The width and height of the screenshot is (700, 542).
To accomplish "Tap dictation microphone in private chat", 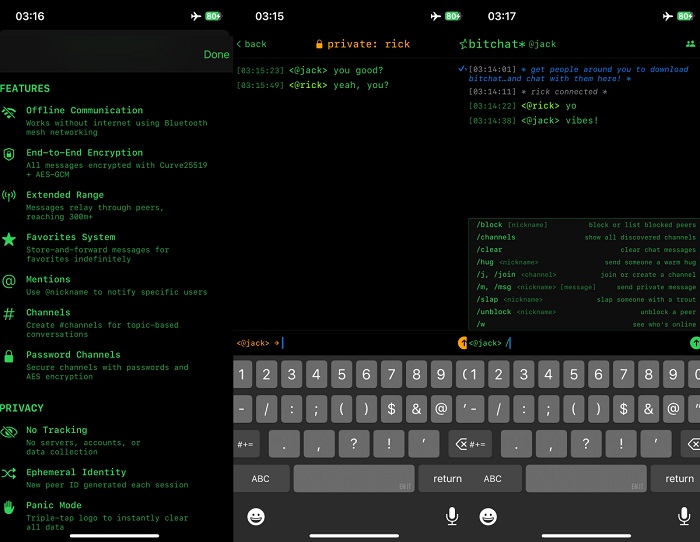I will point(452,516).
